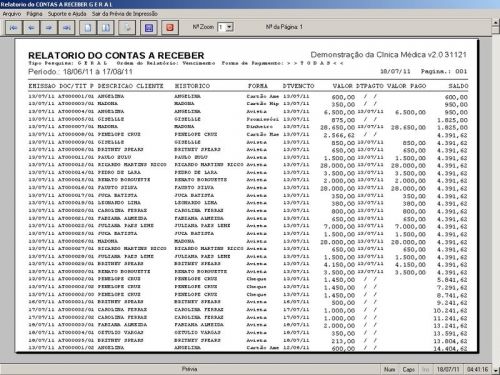Select single page view icon

point(88,28)
